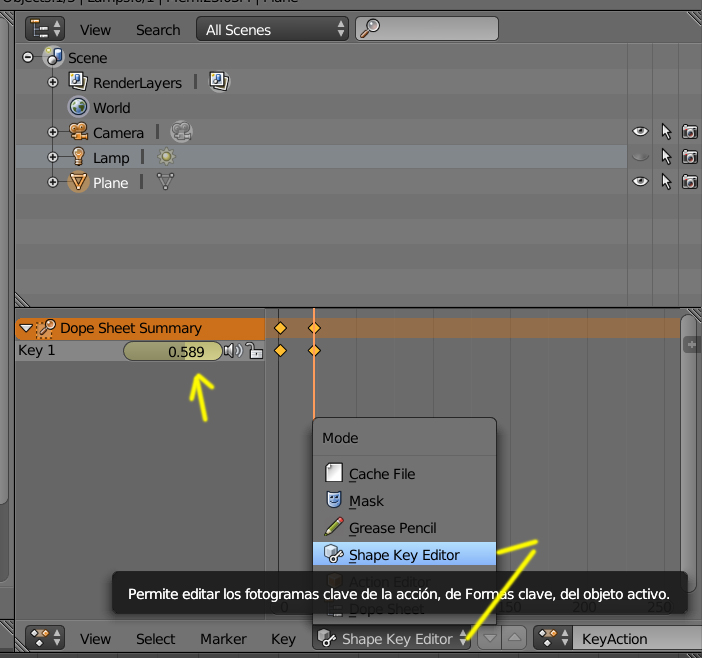Toggle Lamp visibility eye icon
The image size is (702, 658).
pos(640,157)
